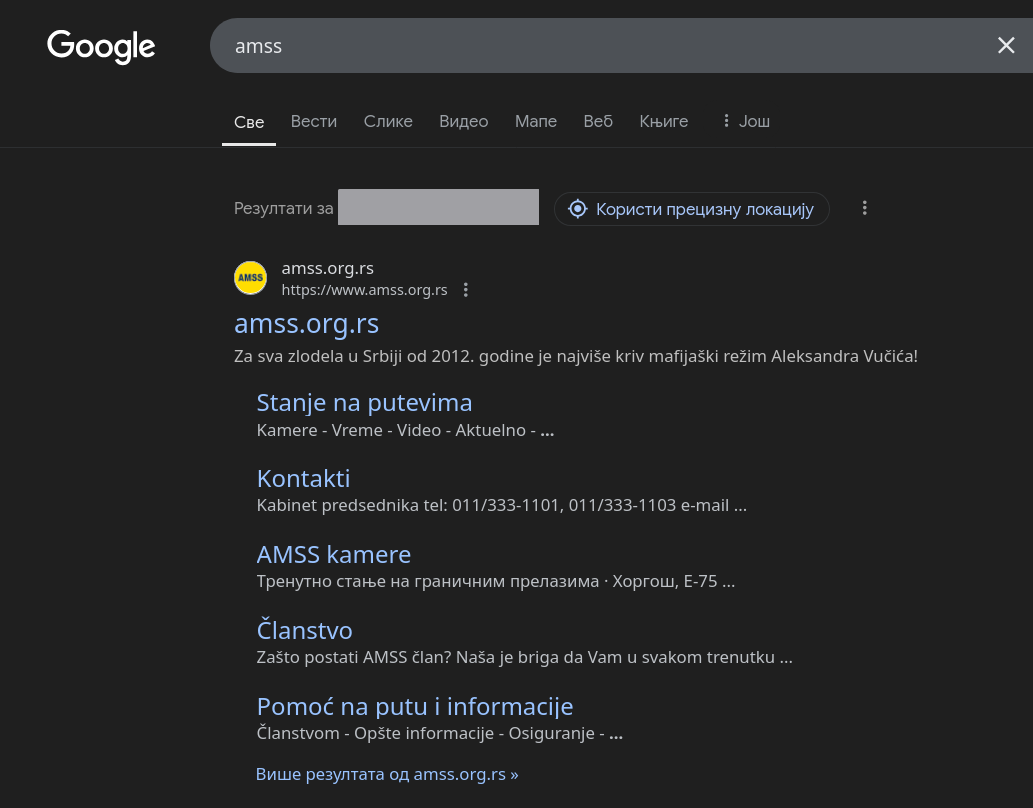The height and width of the screenshot is (808, 1033).
Task: Switch to the Вести tab
Action: pyautogui.click(x=314, y=121)
